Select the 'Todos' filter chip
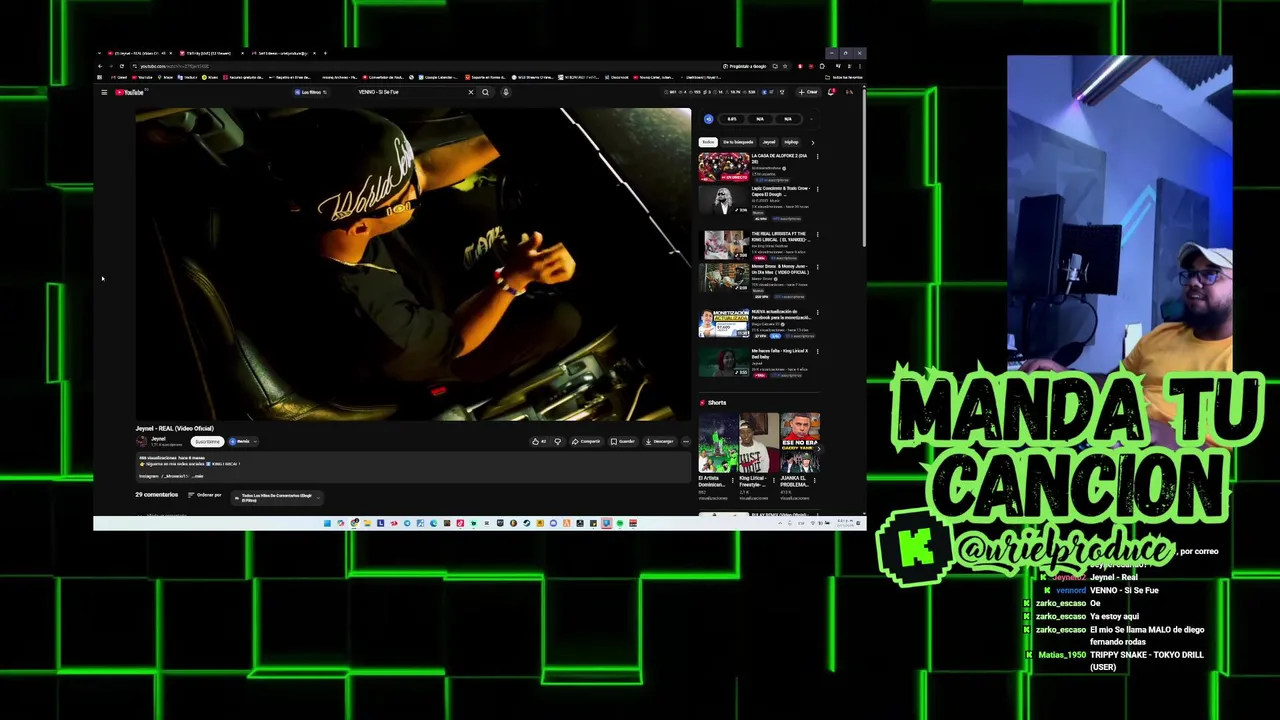Screen dimensions: 1280x720 (x=708, y=142)
